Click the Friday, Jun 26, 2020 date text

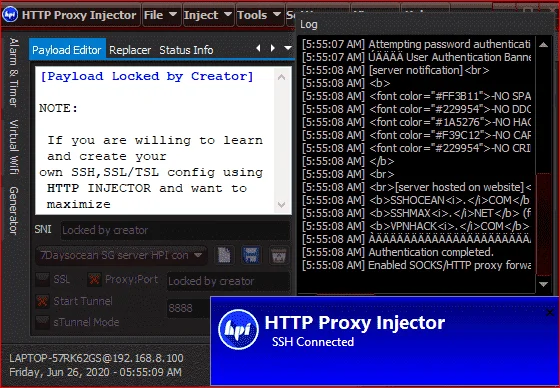[95, 372]
